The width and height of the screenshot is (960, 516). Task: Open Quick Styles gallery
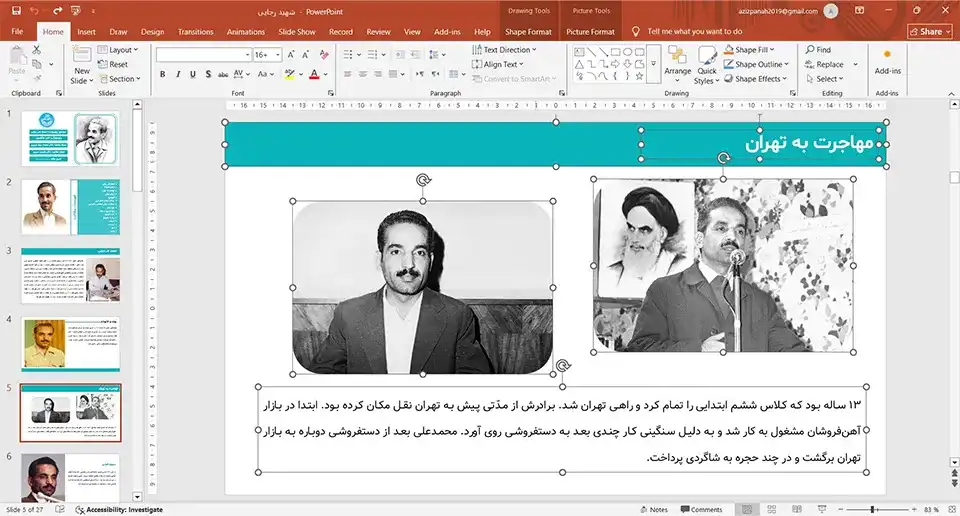(x=707, y=65)
